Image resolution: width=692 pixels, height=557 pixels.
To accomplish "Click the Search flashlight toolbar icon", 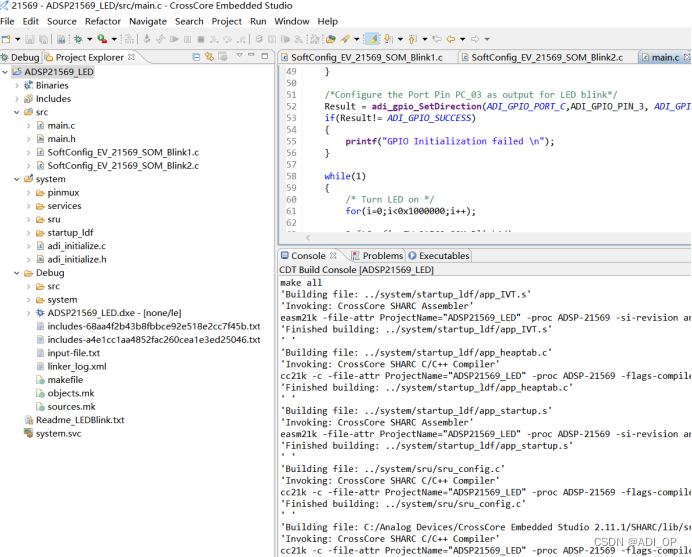I will coord(345,39).
